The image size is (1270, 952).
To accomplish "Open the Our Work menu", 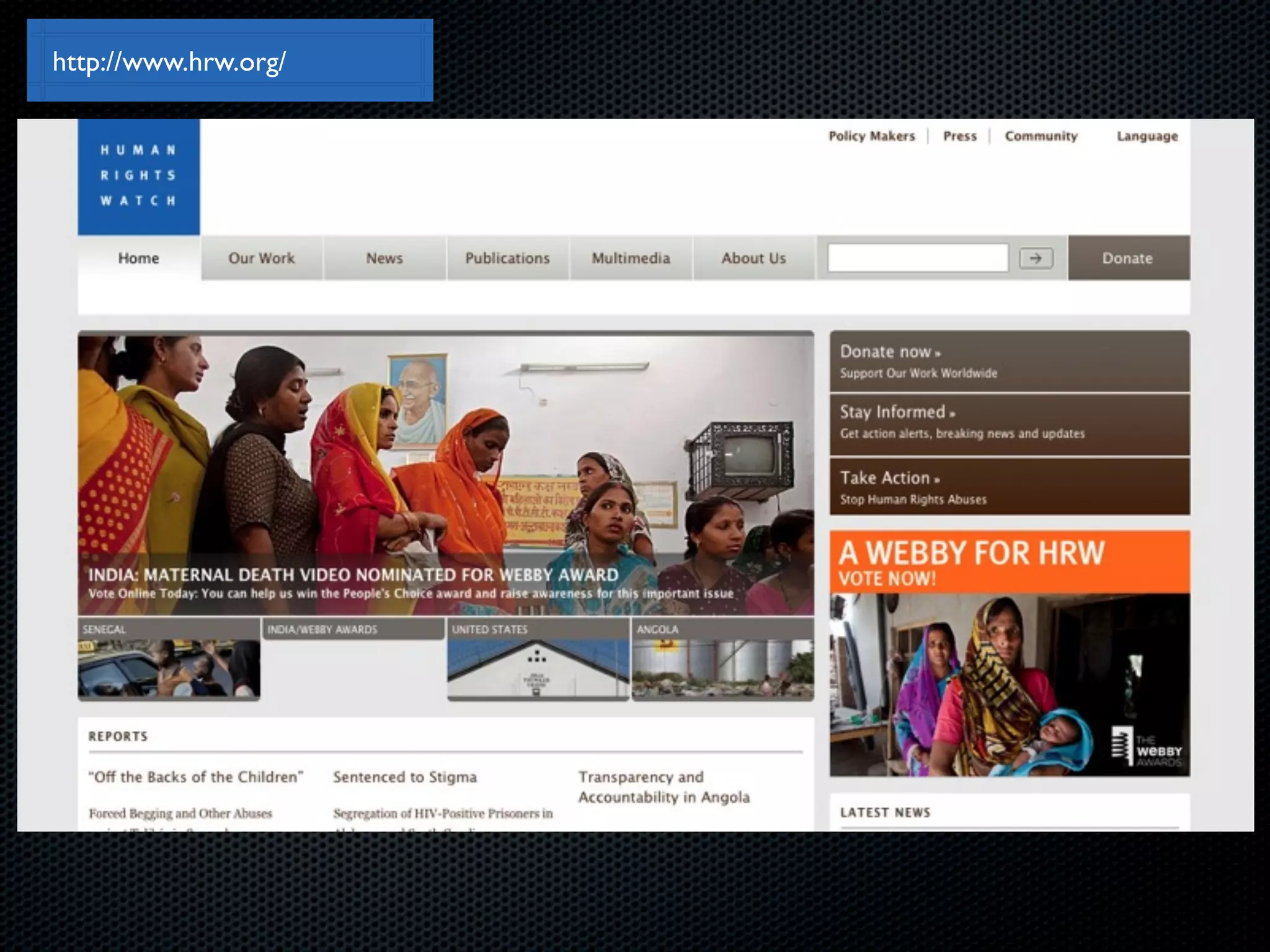I will click(262, 258).
